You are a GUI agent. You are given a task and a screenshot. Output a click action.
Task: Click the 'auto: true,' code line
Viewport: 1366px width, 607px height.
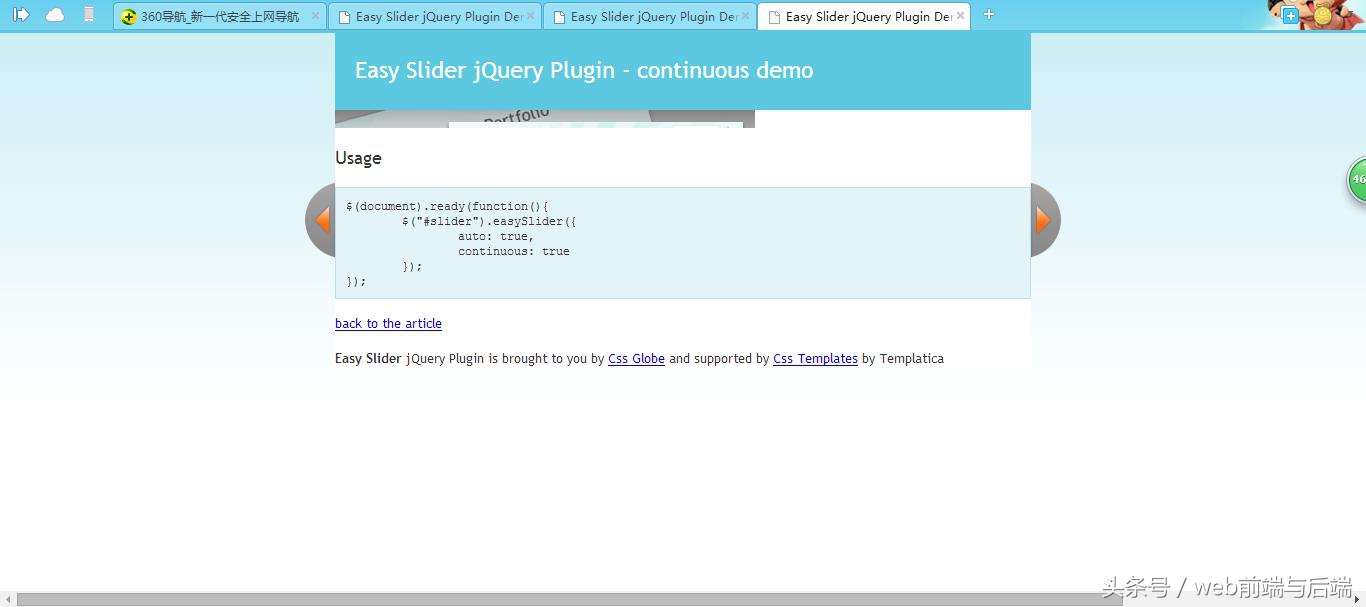click(x=496, y=237)
